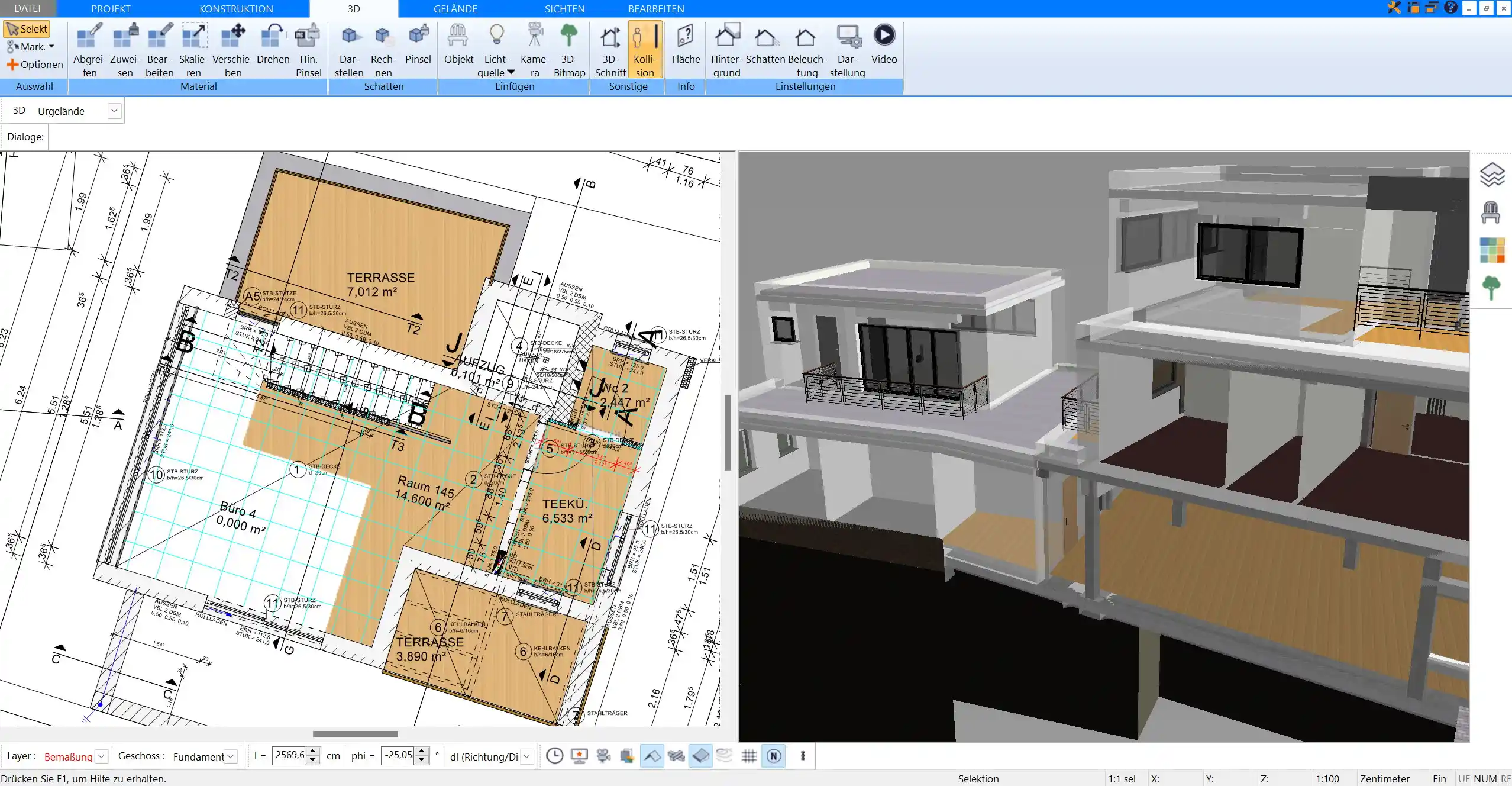Open Hintergrund background settings
This screenshot has width=1512, height=786.
point(726,50)
